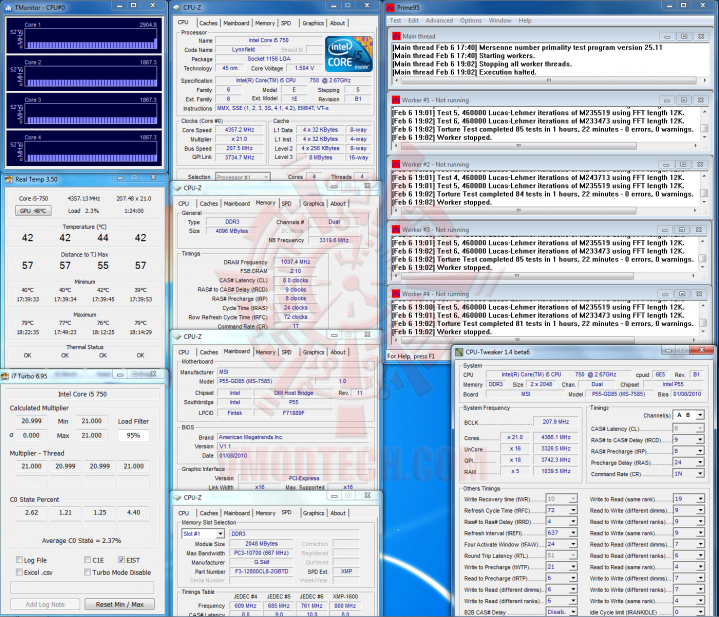Open the Window menu in Prime95
Viewport: 719px width, 617px height.
click(x=500, y=21)
